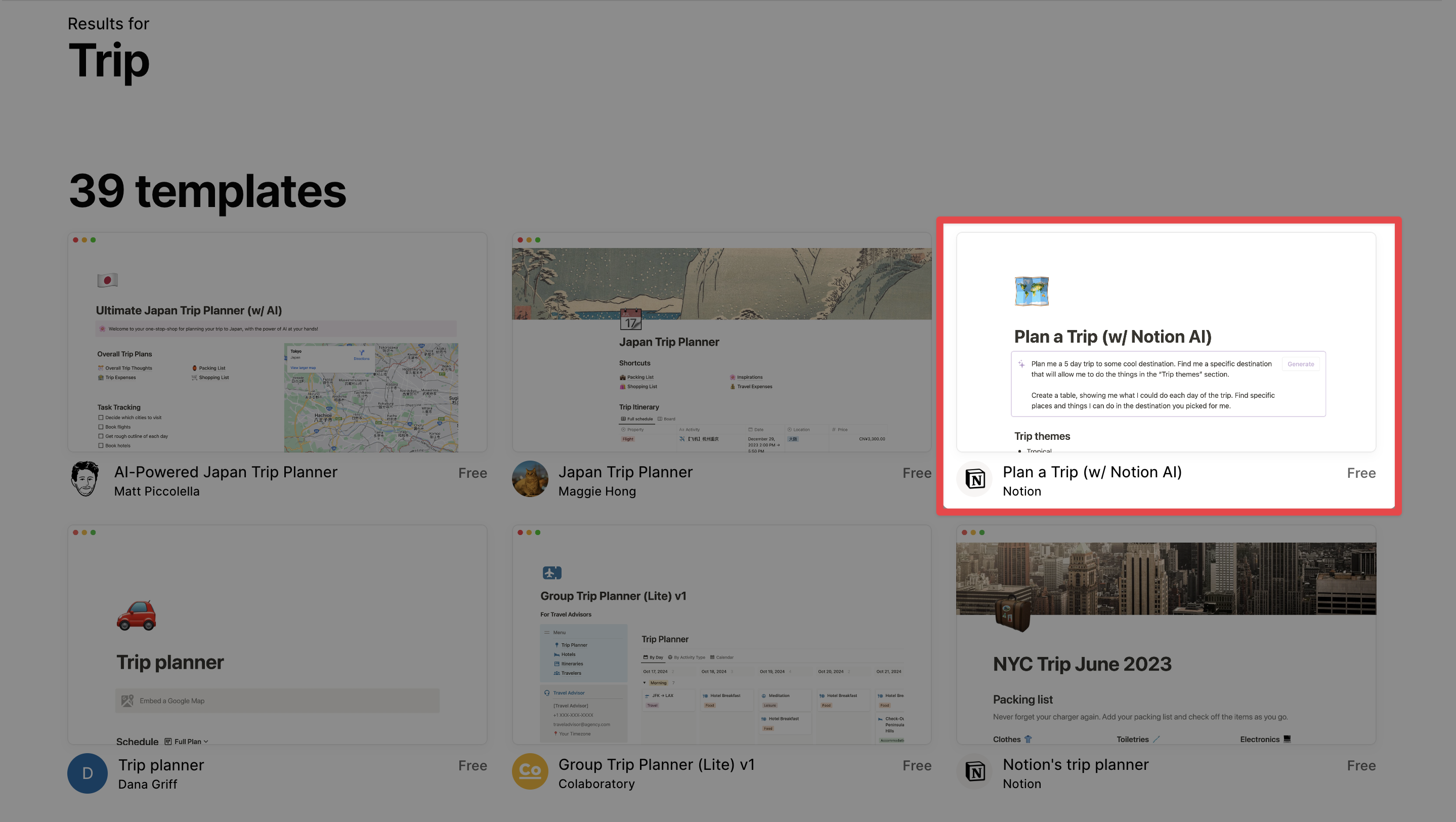Open the Group Trip Planner (Lite) v1 title link
Viewport: 1456px width, 822px height.
click(x=656, y=764)
